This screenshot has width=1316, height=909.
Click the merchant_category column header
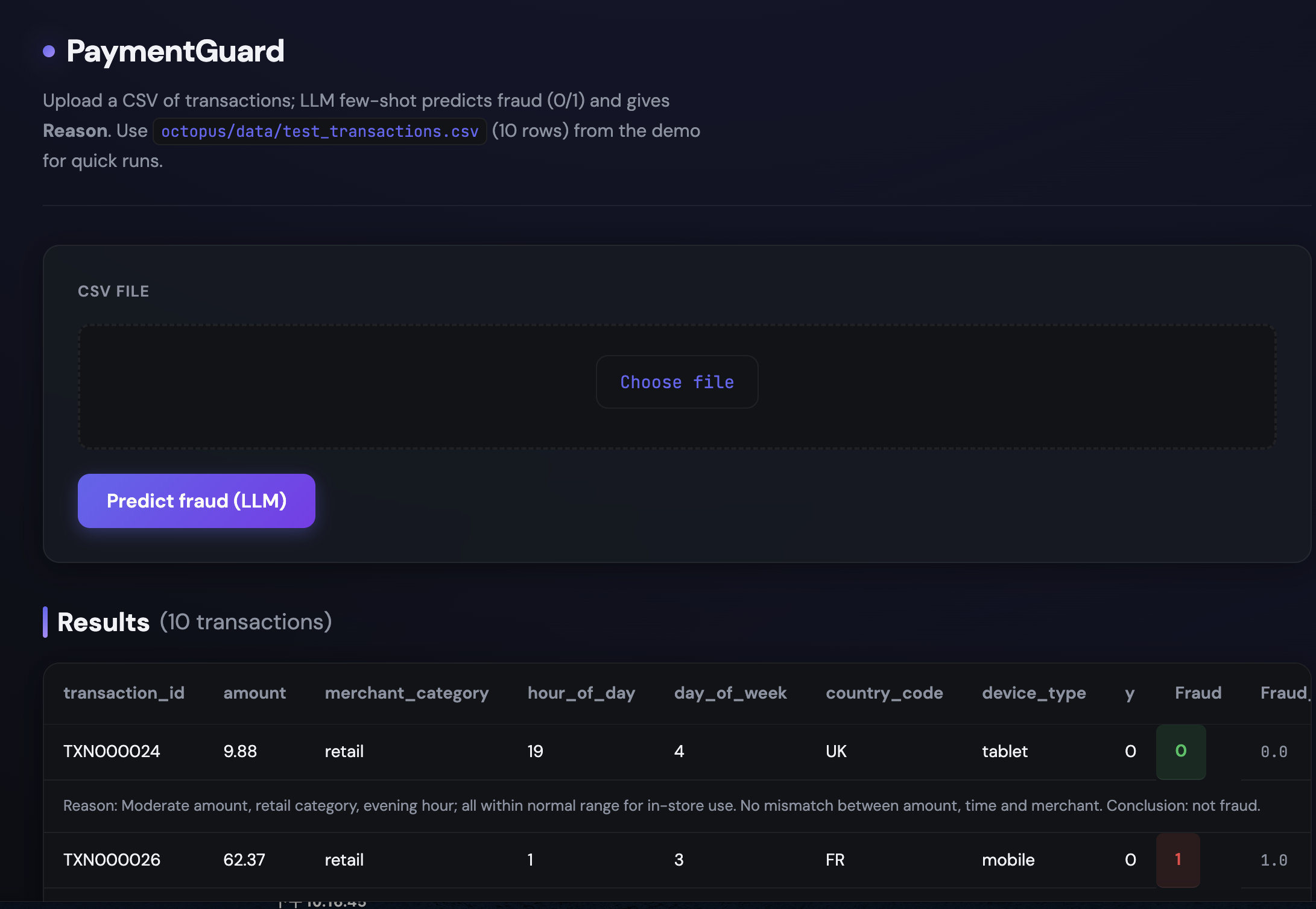(x=407, y=693)
